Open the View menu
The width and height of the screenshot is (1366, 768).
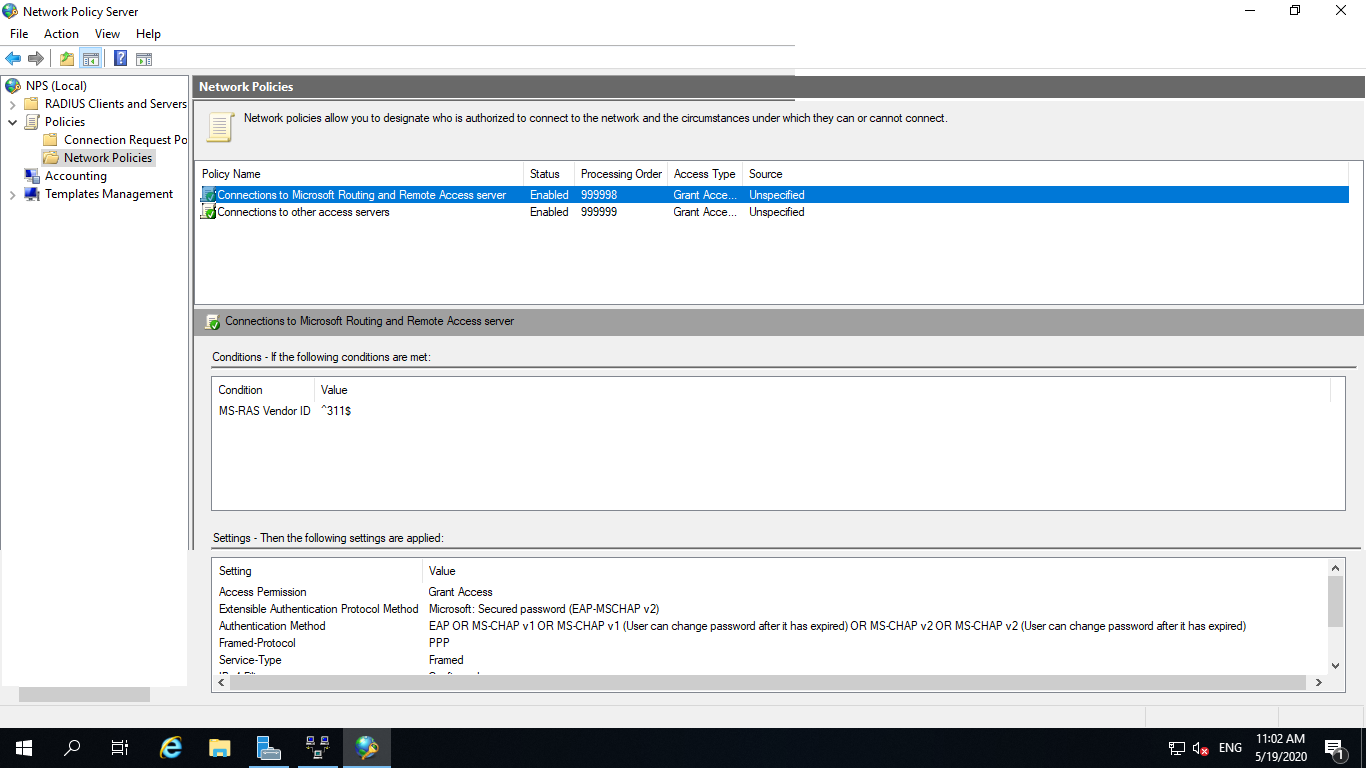[x=107, y=34]
